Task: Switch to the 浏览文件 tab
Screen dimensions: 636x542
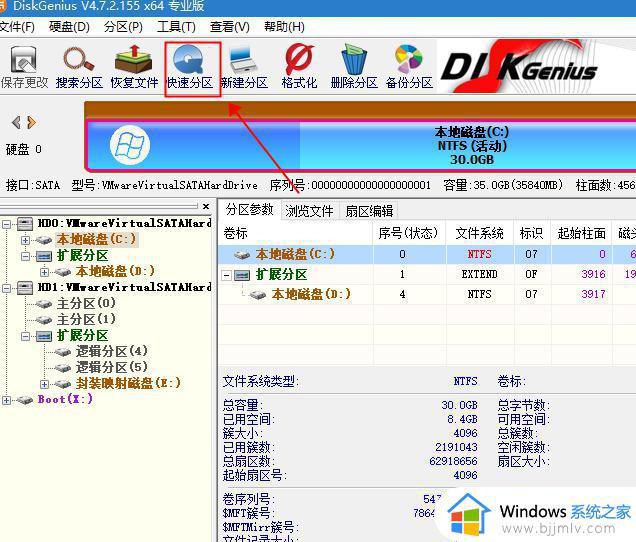Action: pos(309,211)
